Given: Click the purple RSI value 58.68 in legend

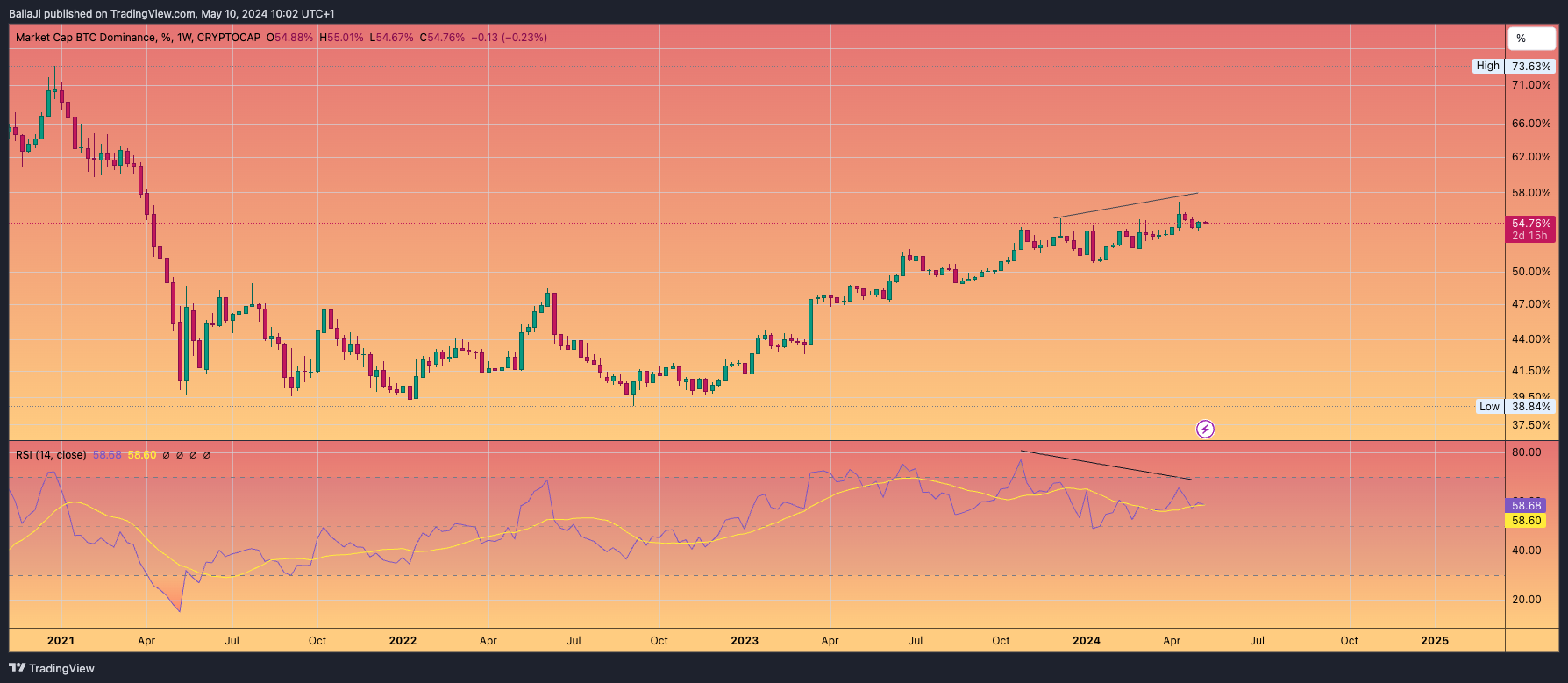Looking at the screenshot, I should tap(107, 455).
